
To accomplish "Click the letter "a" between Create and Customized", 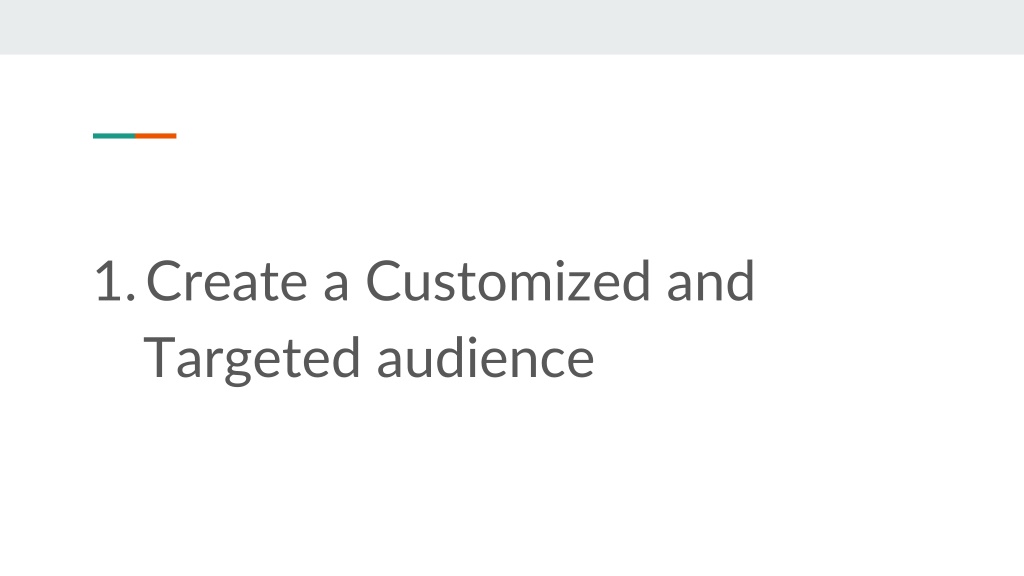I will tap(336, 287).
